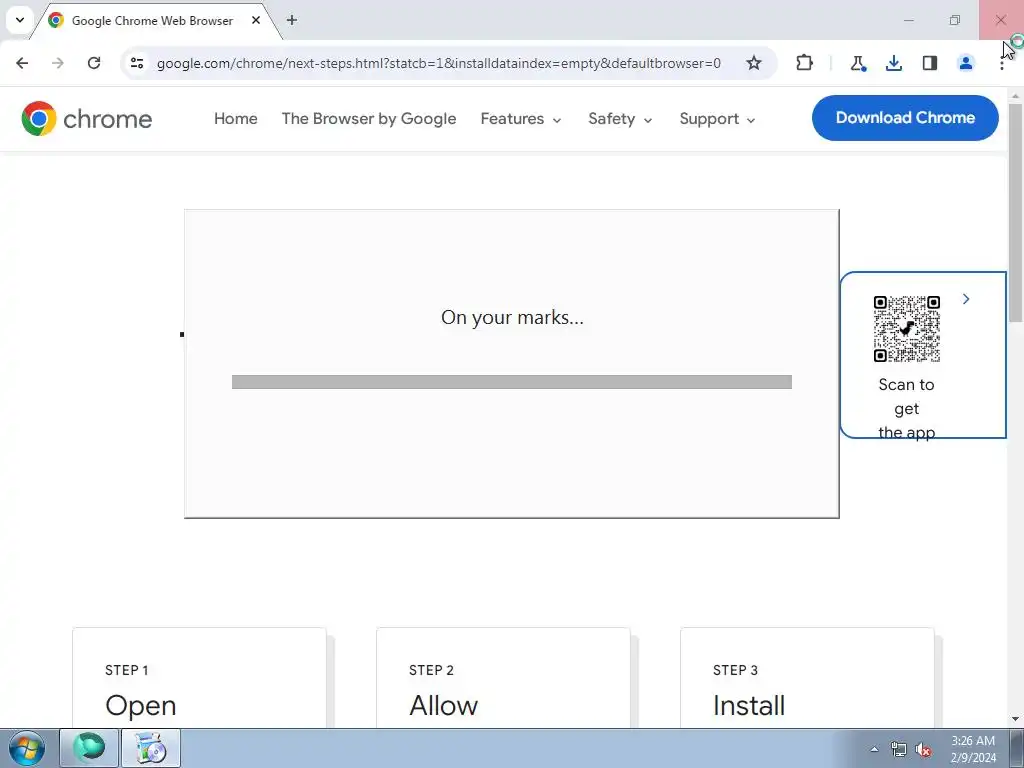Show the Downloads toolbar icon
1024x768 pixels.
(x=893, y=63)
